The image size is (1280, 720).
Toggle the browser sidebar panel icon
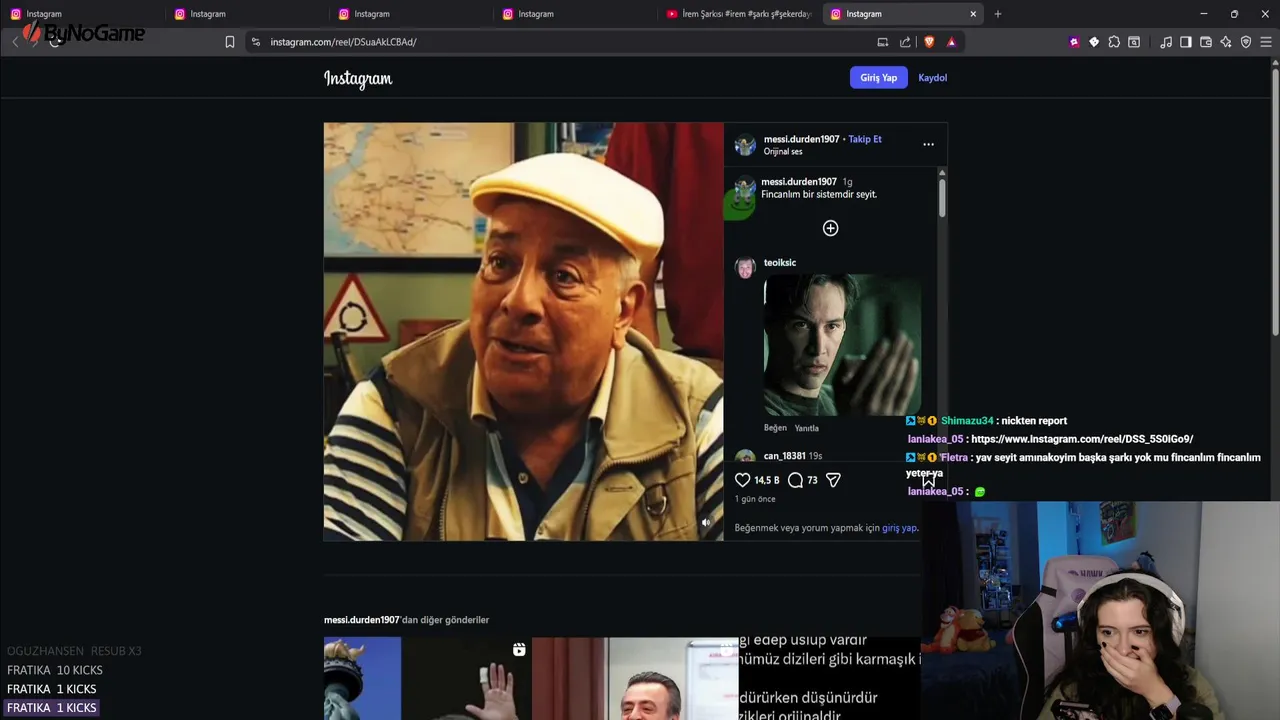[x=1186, y=42]
